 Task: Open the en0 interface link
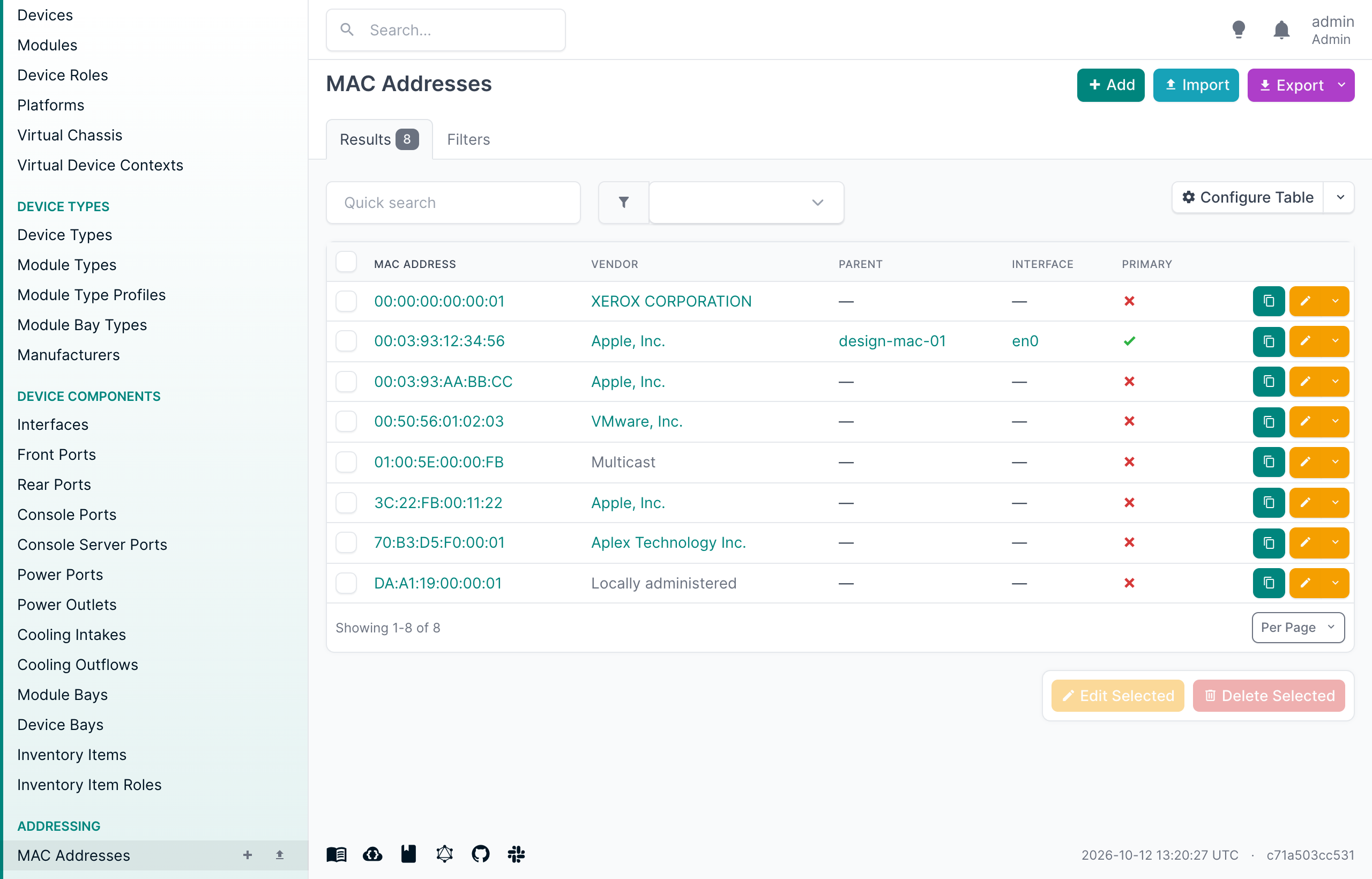pos(1025,341)
